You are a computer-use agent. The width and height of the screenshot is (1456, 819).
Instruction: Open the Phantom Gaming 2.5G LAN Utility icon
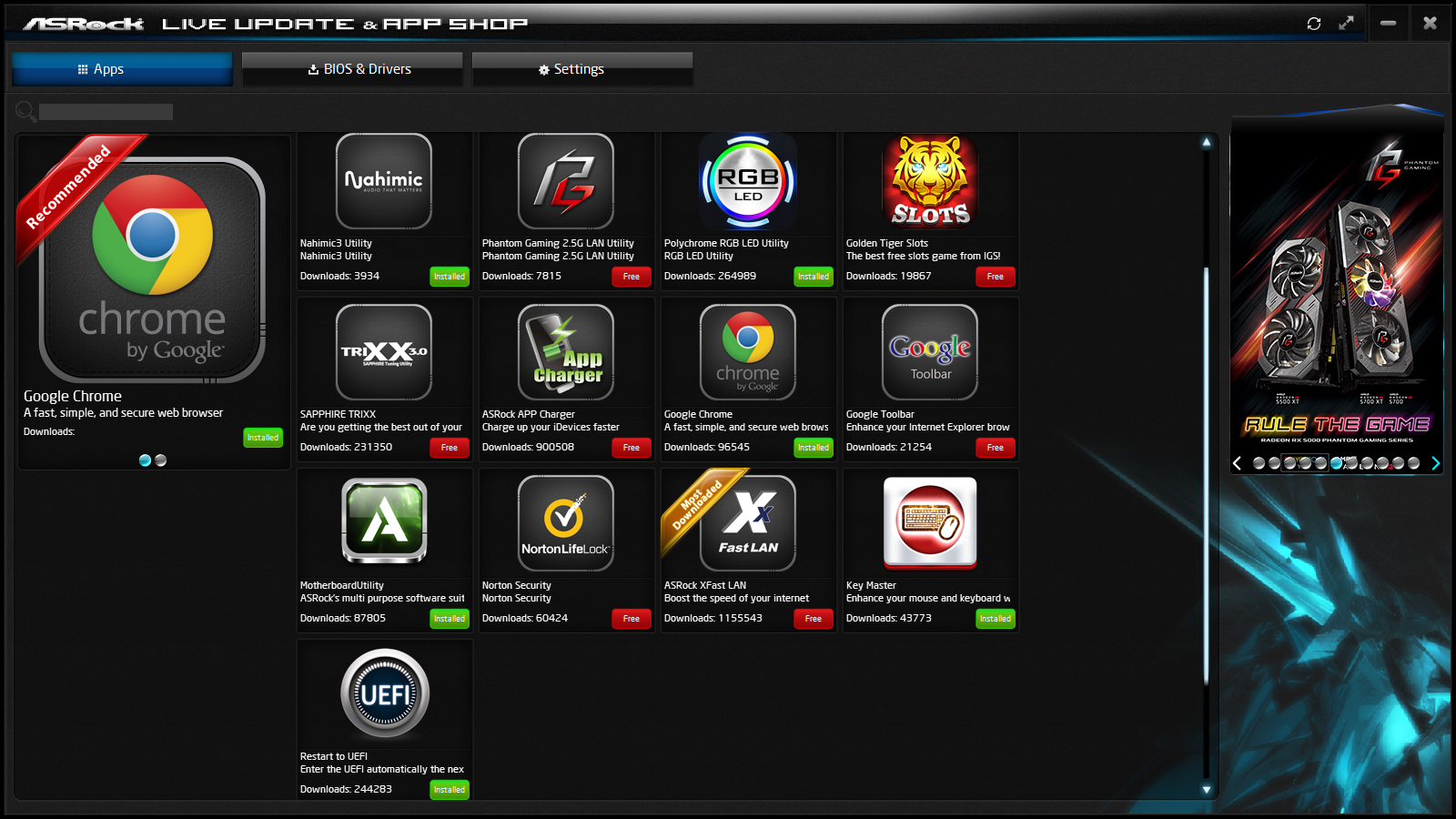click(x=566, y=180)
